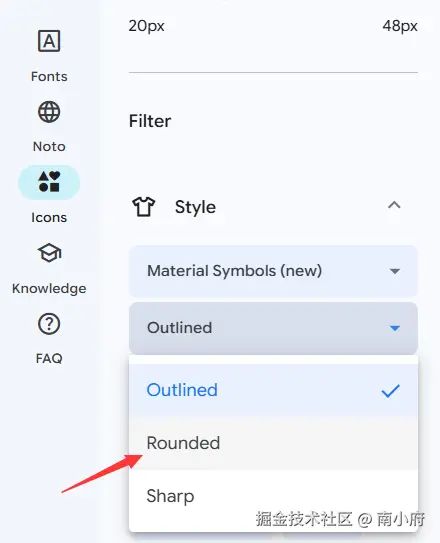Viewport: 440px width, 543px height.
Task: Choose the Outlined option in list
Action: coord(273,390)
